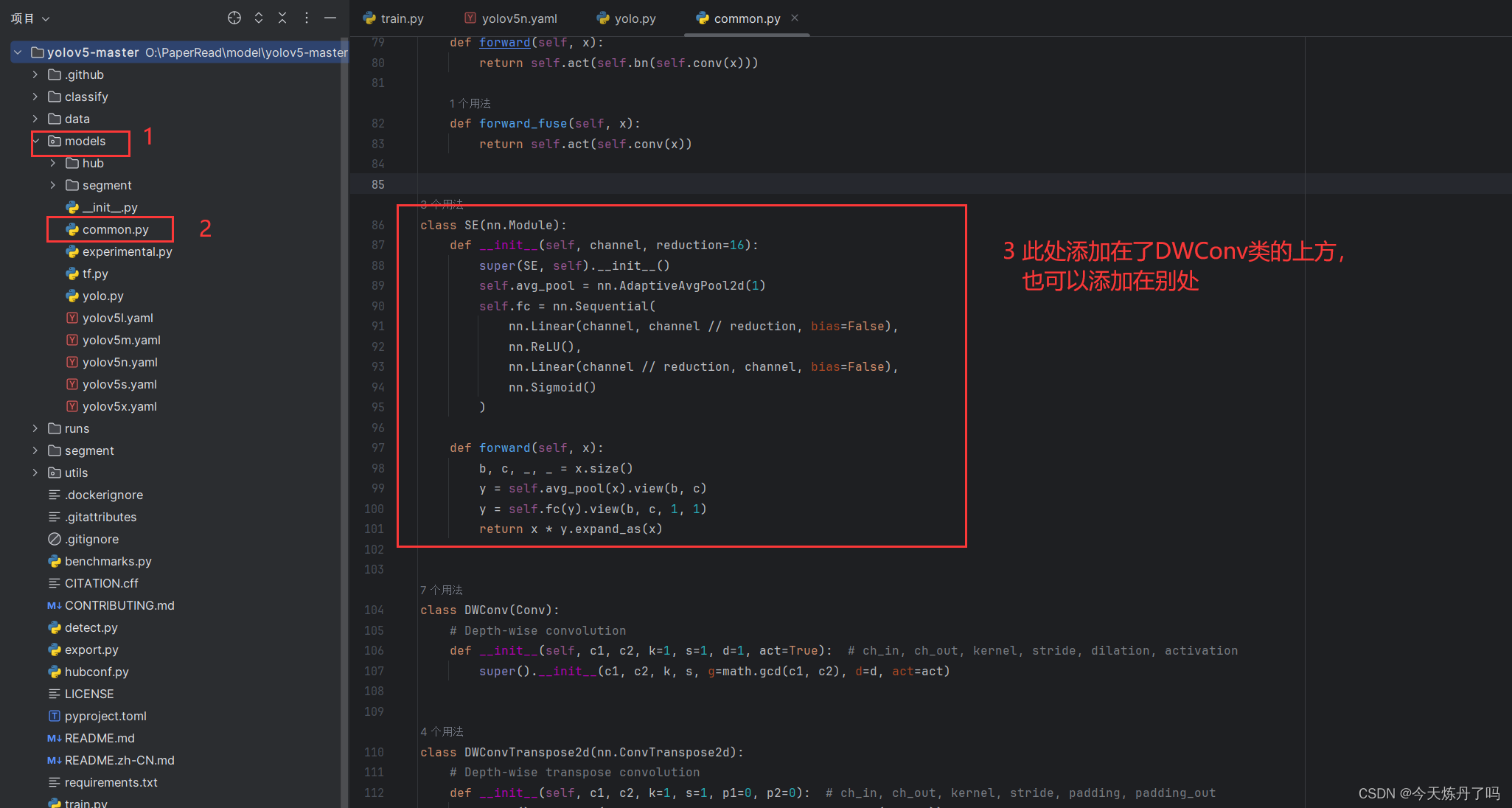Image resolution: width=1512 pixels, height=808 pixels.
Task: Expand the .github folder
Action: 35,74
